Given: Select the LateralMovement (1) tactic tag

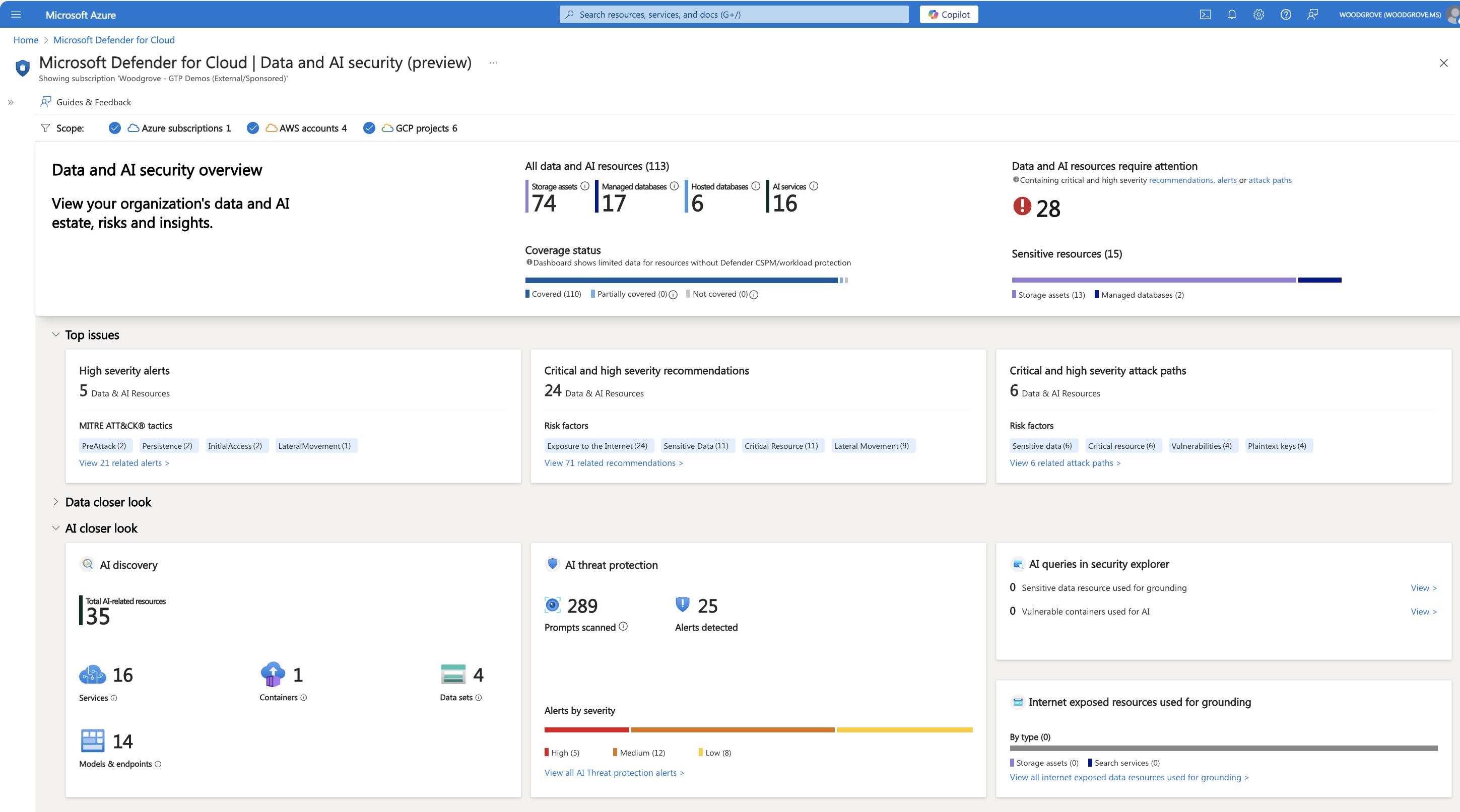Looking at the screenshot, I should (x=316, y=446).
